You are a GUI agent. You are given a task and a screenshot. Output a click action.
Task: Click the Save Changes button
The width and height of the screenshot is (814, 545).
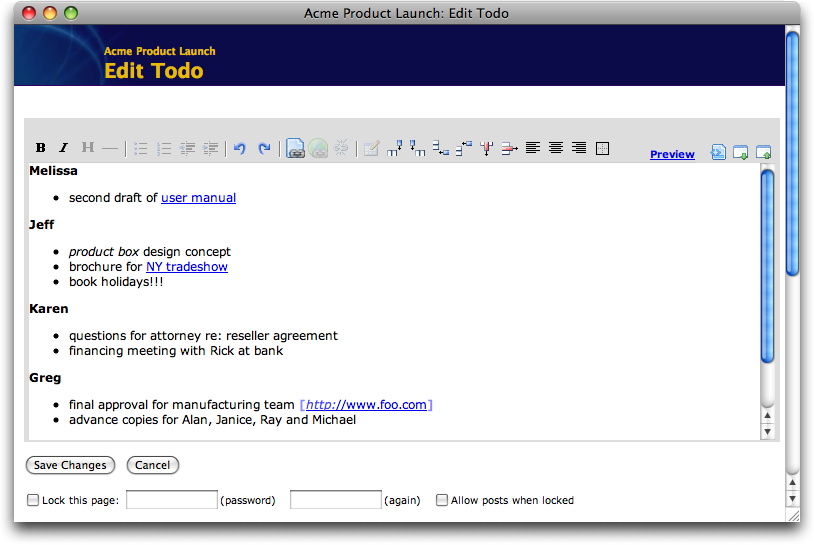(70, 465)
